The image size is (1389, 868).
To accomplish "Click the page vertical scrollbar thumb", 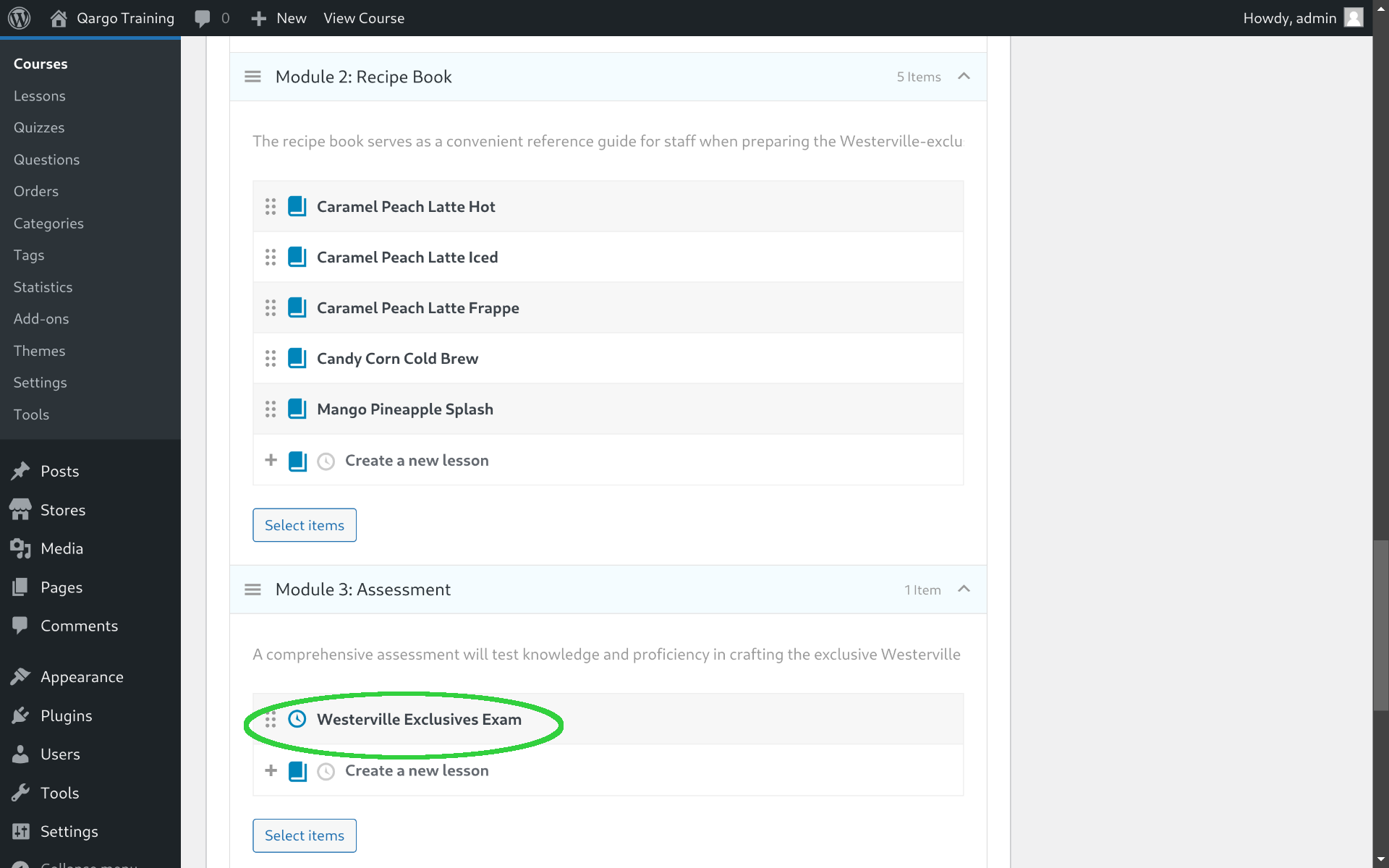I will (1381, 625).
